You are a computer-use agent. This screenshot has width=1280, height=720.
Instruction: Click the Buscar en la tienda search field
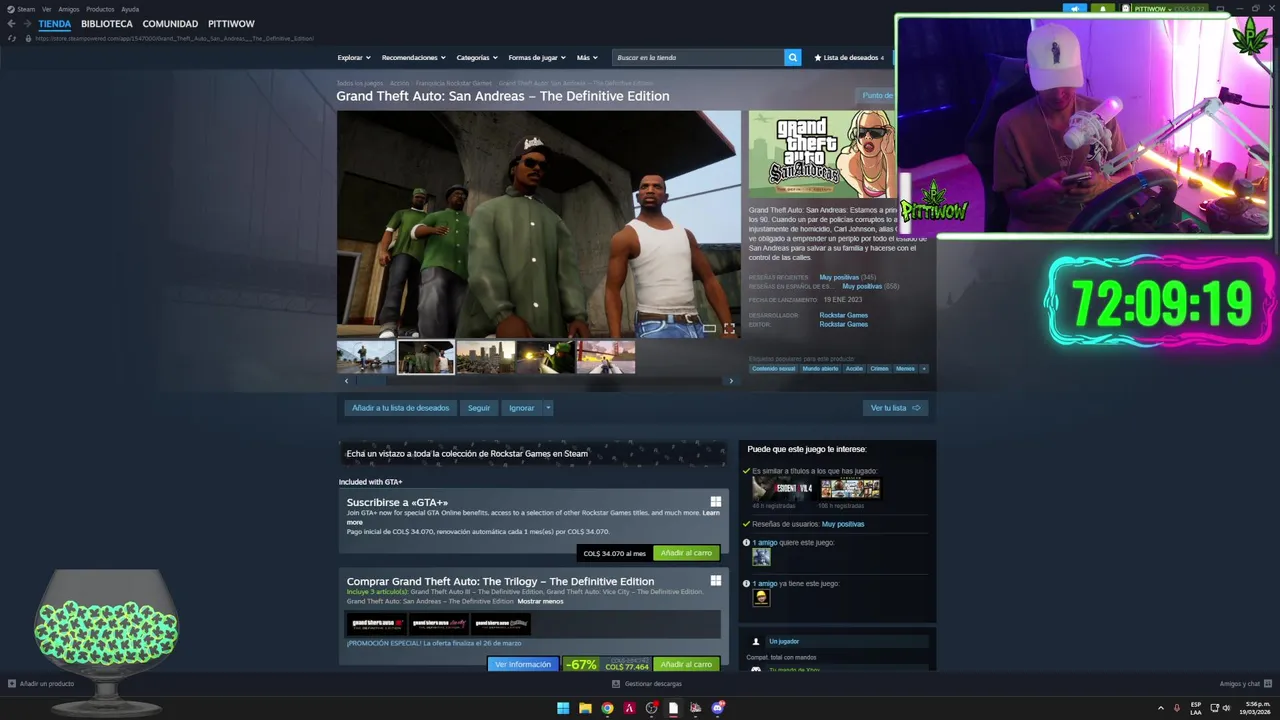click(697, 57)
